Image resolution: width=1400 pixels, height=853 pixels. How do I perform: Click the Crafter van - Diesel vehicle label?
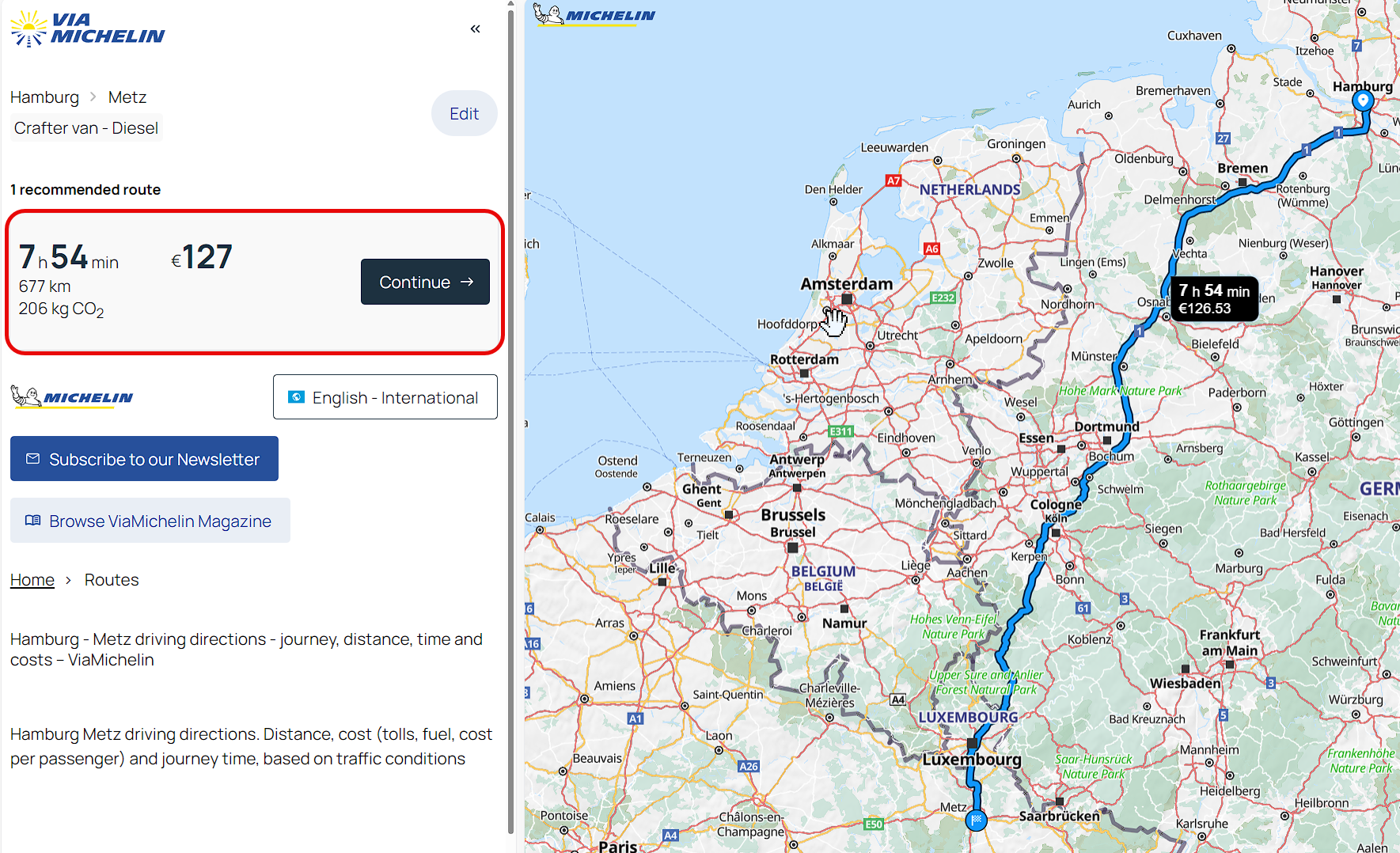86,128
